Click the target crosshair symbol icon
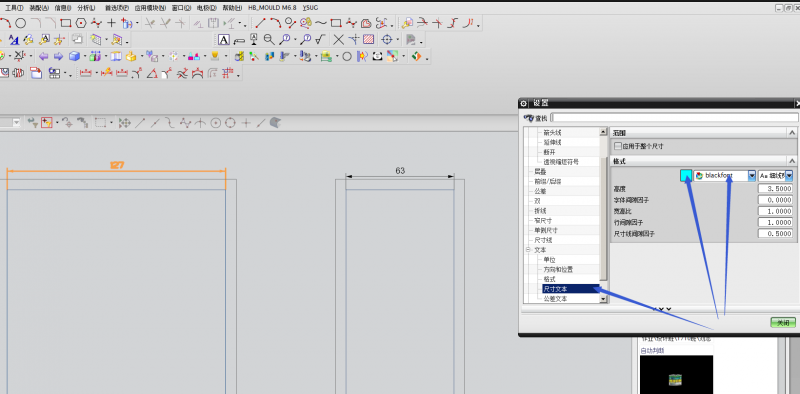Image resolution: width=800 pixels, height=394 pixels. [x=387, y=39]
